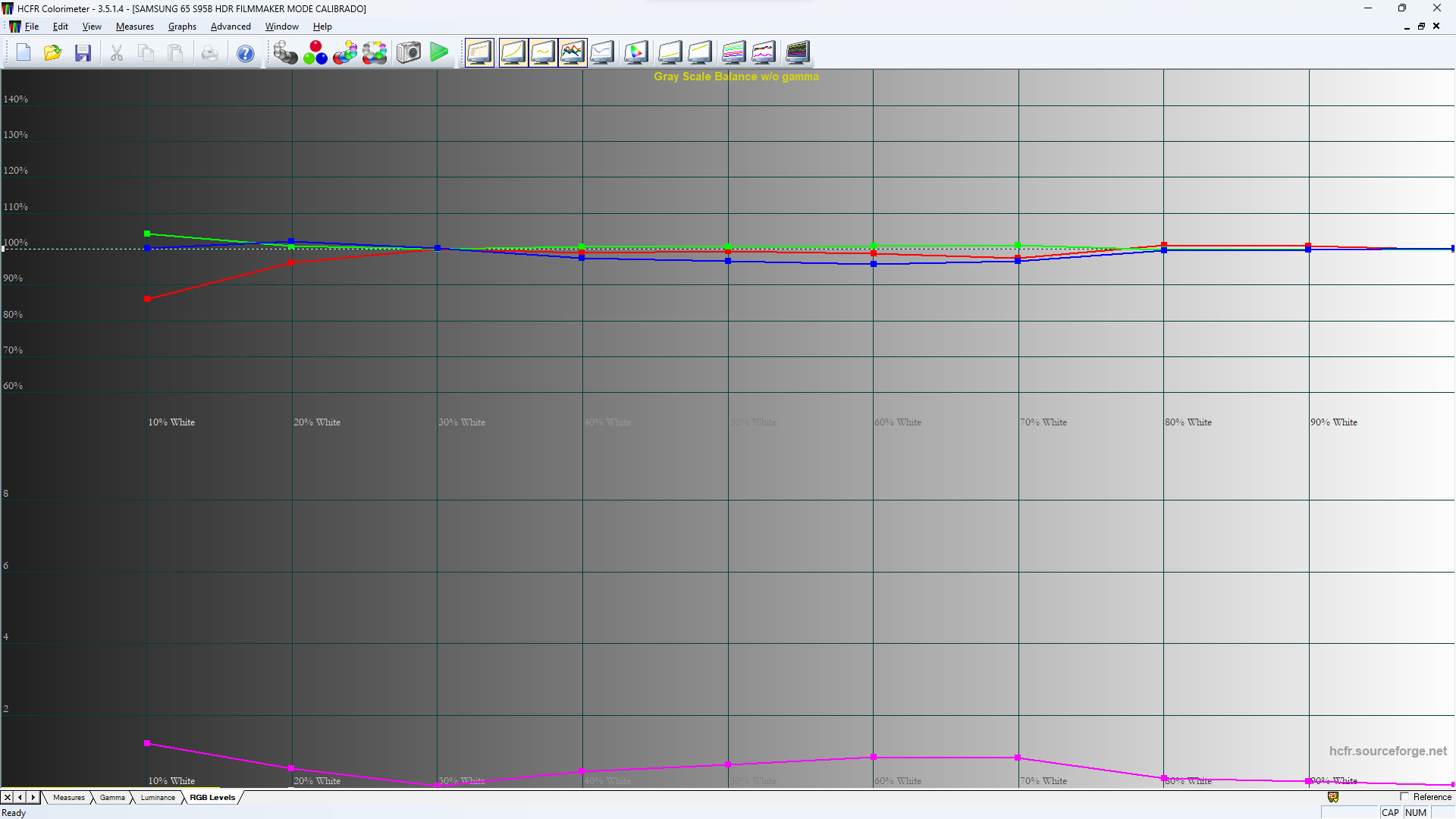Open help with question mark icon

(245, 53)
